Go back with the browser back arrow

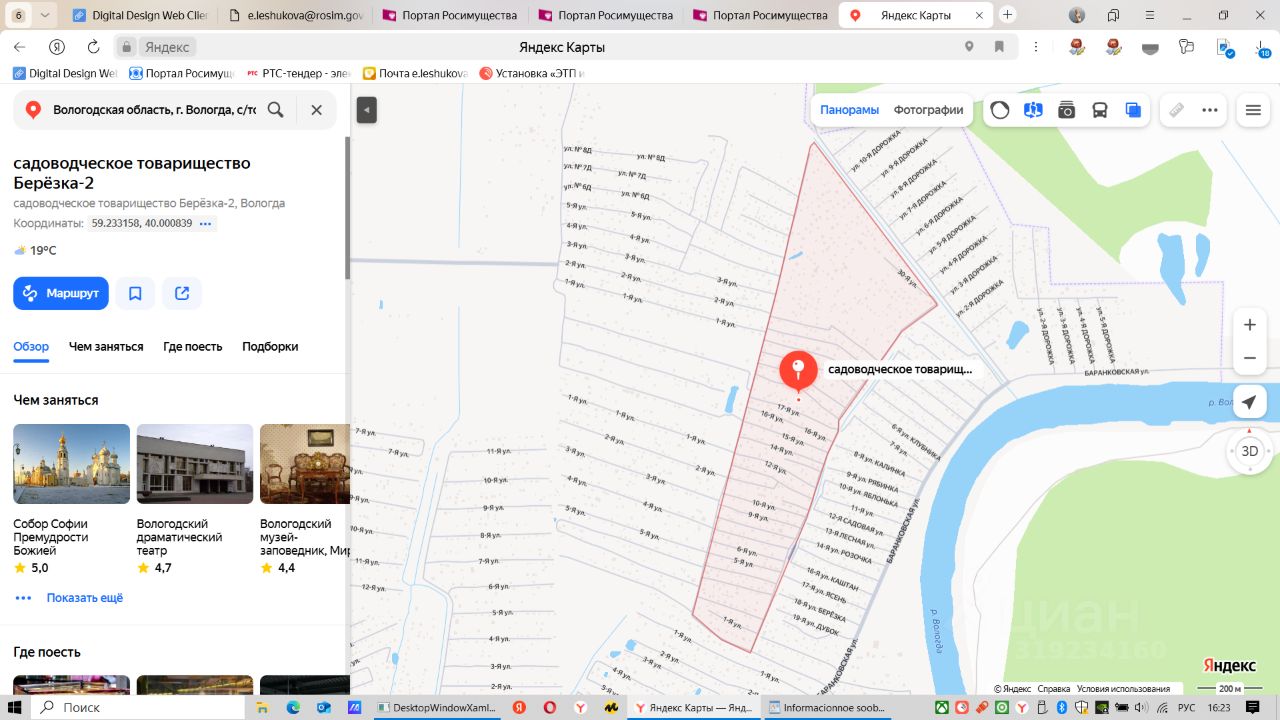pos(20,47)
